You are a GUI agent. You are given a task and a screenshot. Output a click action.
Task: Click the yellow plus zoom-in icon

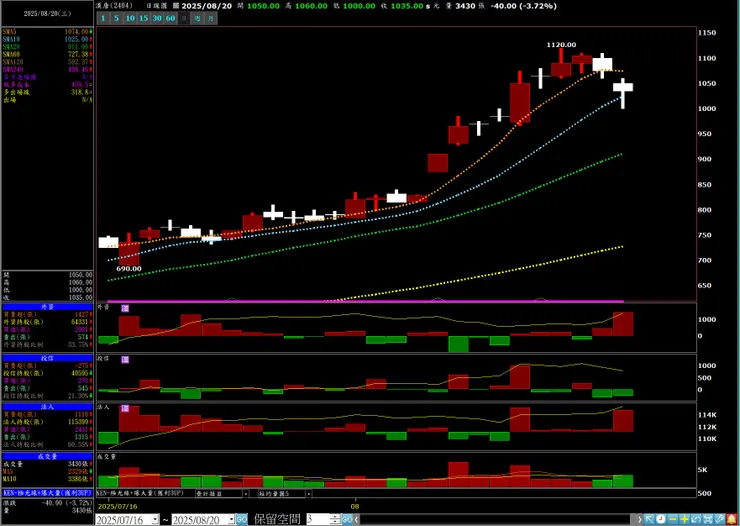coord(684,519)
